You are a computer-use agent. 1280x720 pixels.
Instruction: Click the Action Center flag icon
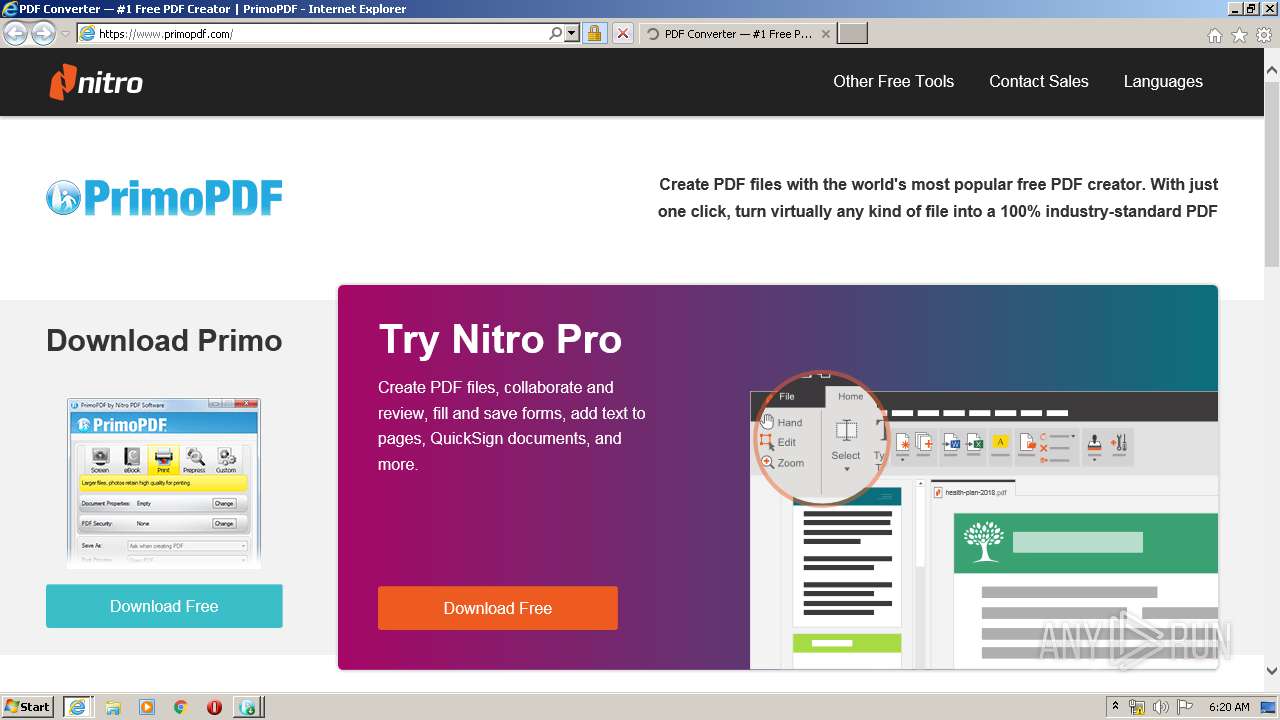pos(1185,707)
